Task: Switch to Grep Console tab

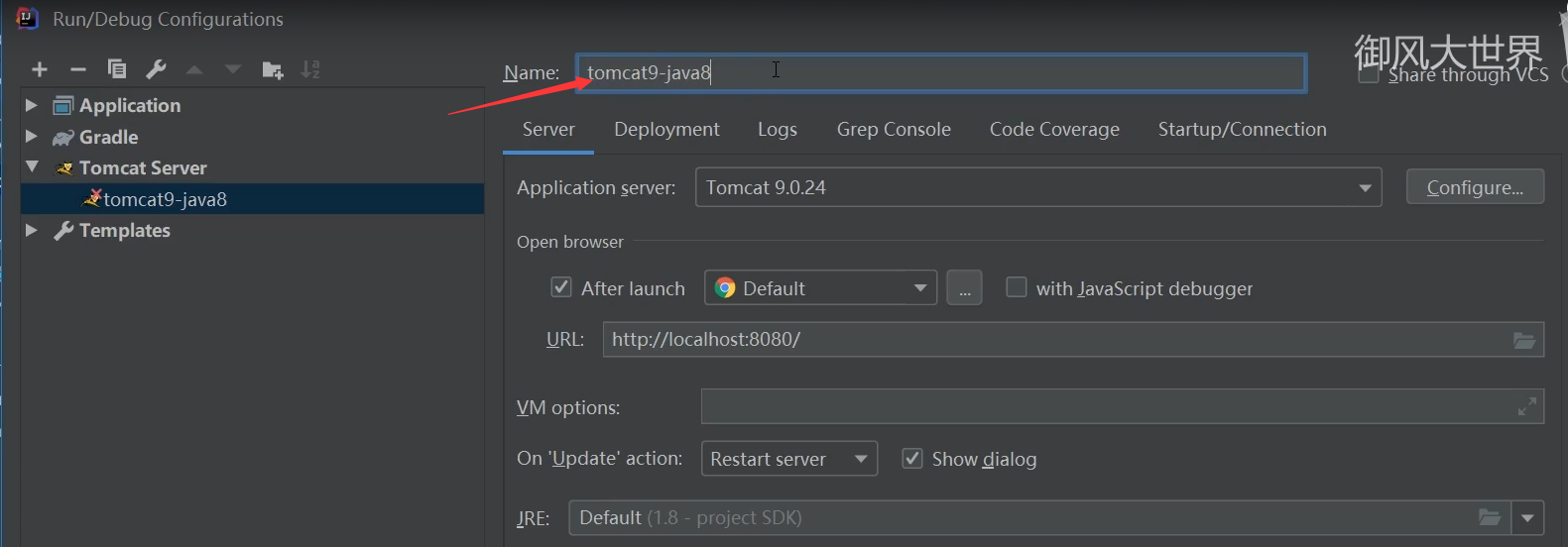Action: coord(894,129)
